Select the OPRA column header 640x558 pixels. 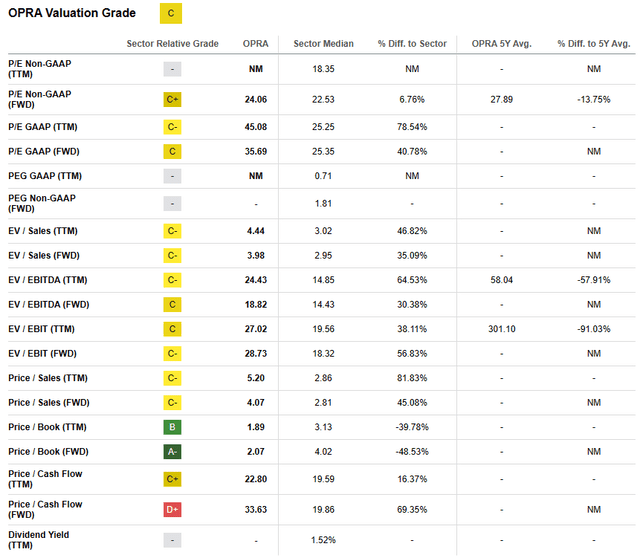(256, 44)
